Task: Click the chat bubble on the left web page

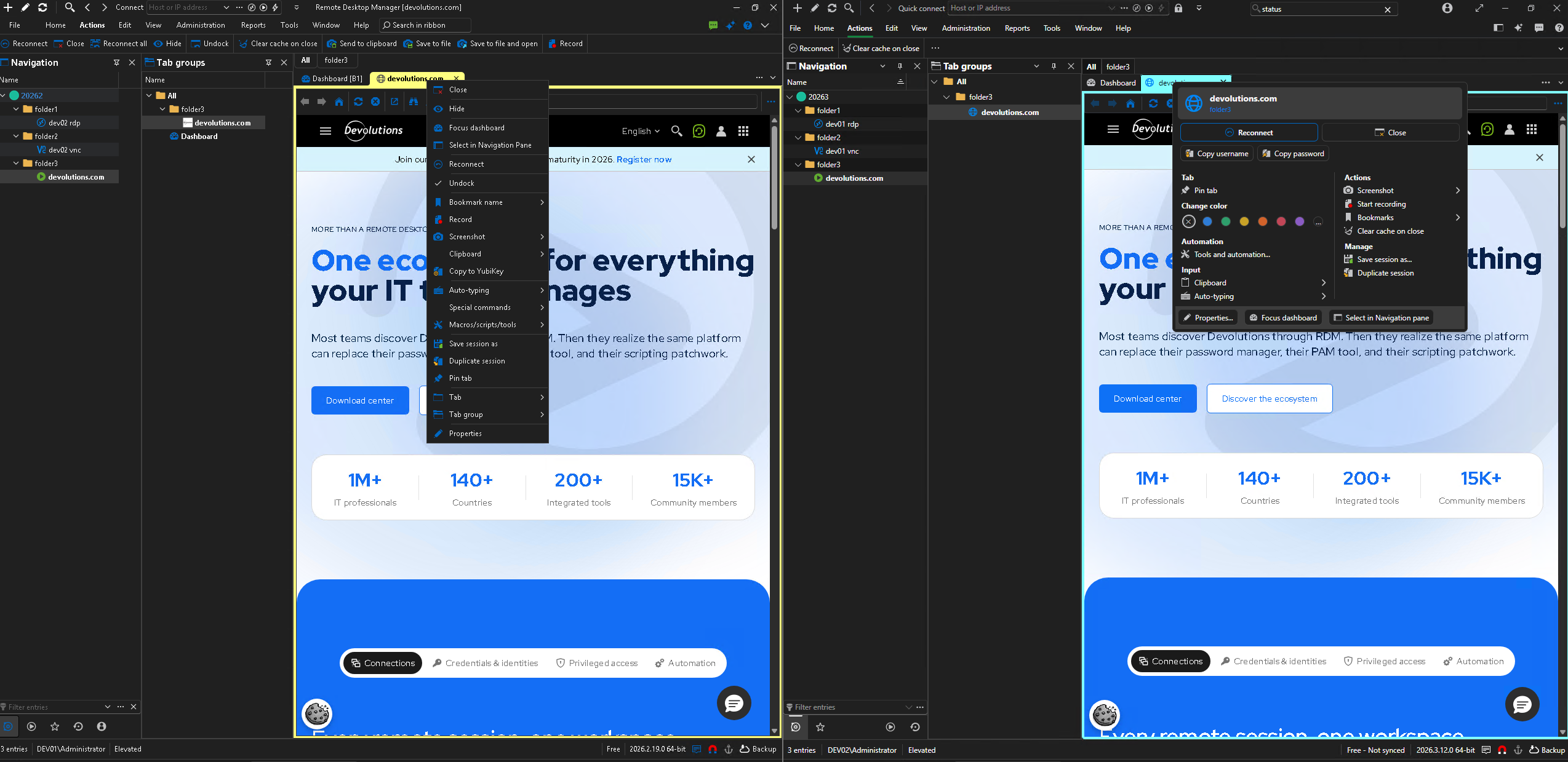Action: (734, 703)
